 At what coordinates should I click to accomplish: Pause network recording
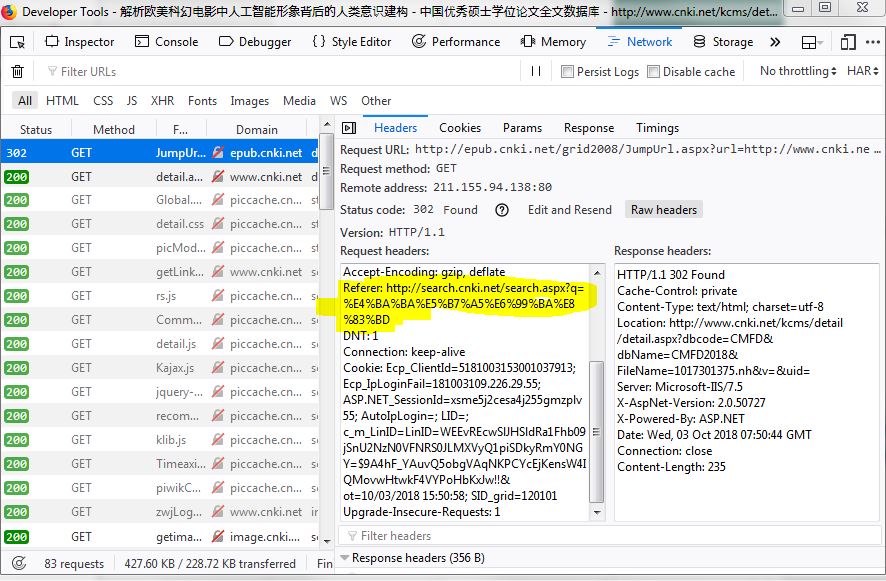click(536, 71)
